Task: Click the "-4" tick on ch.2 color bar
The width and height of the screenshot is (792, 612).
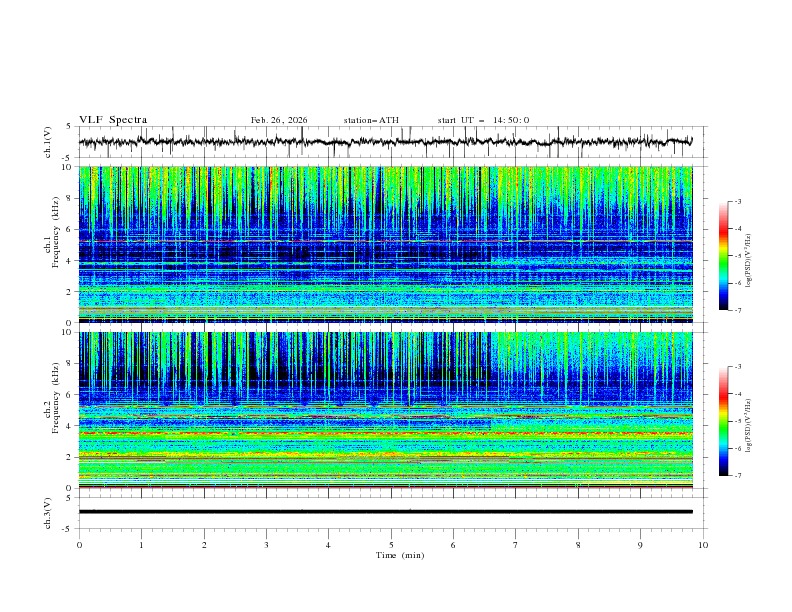Action: 738,394
